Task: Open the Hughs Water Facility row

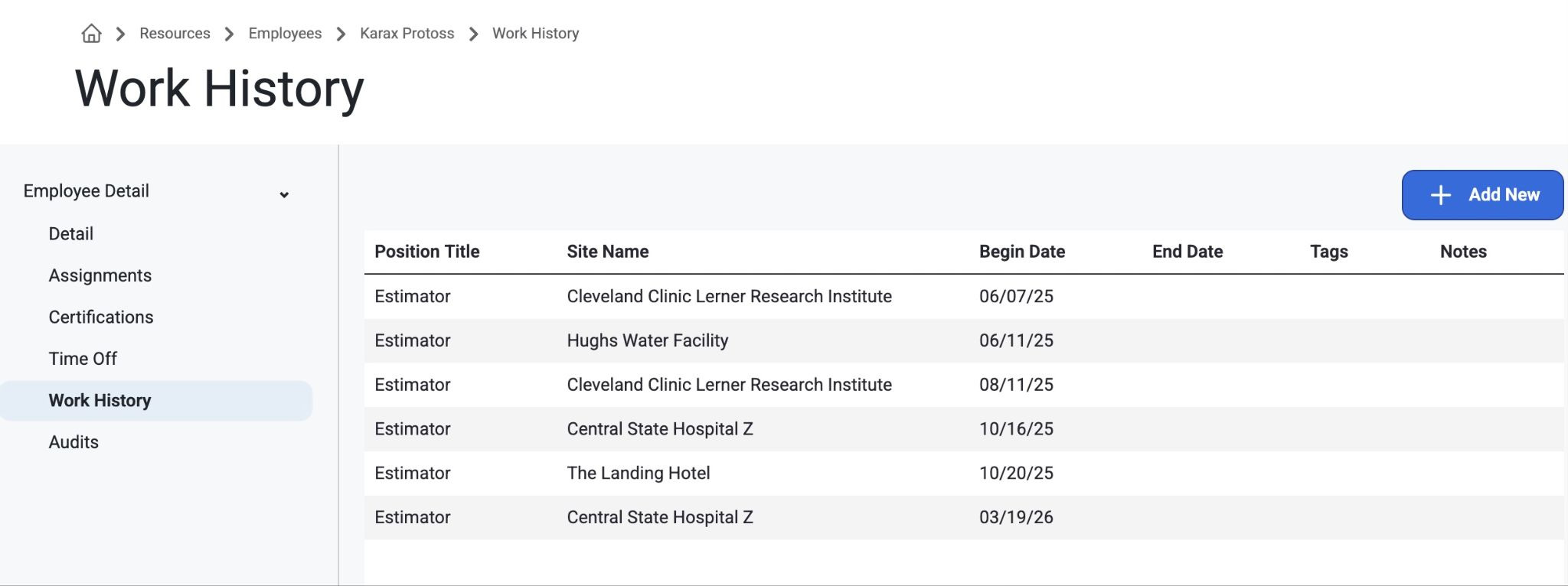Action: pyautogui.click(x=964, y=340)
